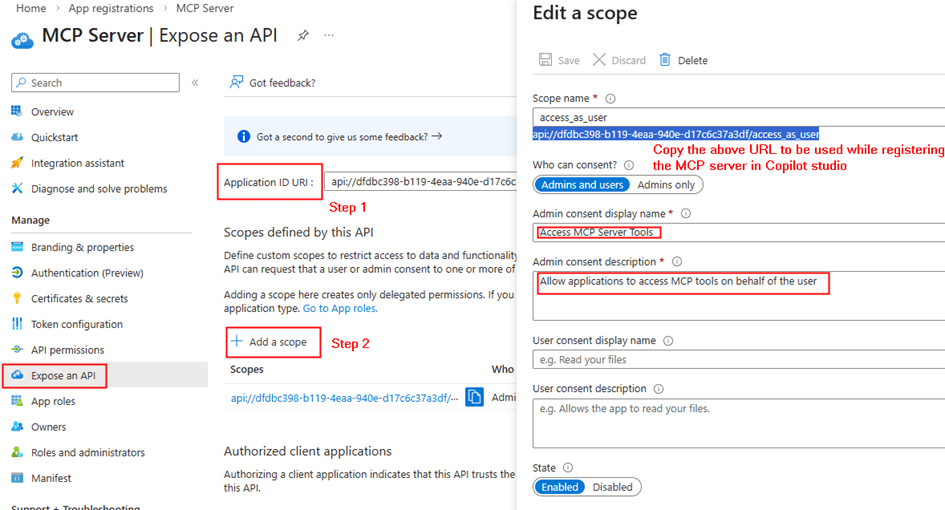Click the copy icon beside the scope URI

point(475,397)
